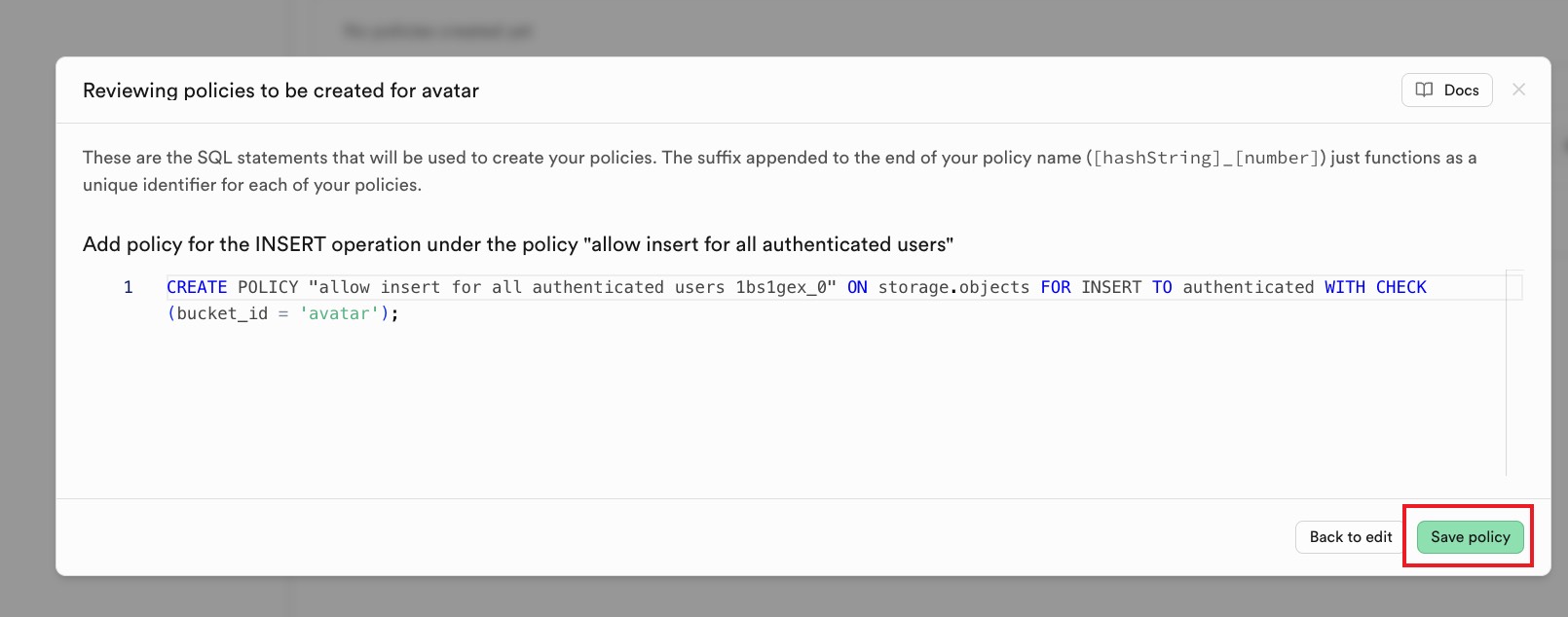
Task: Click the 'avatar' string in the SQL
Action: [339, 313]
